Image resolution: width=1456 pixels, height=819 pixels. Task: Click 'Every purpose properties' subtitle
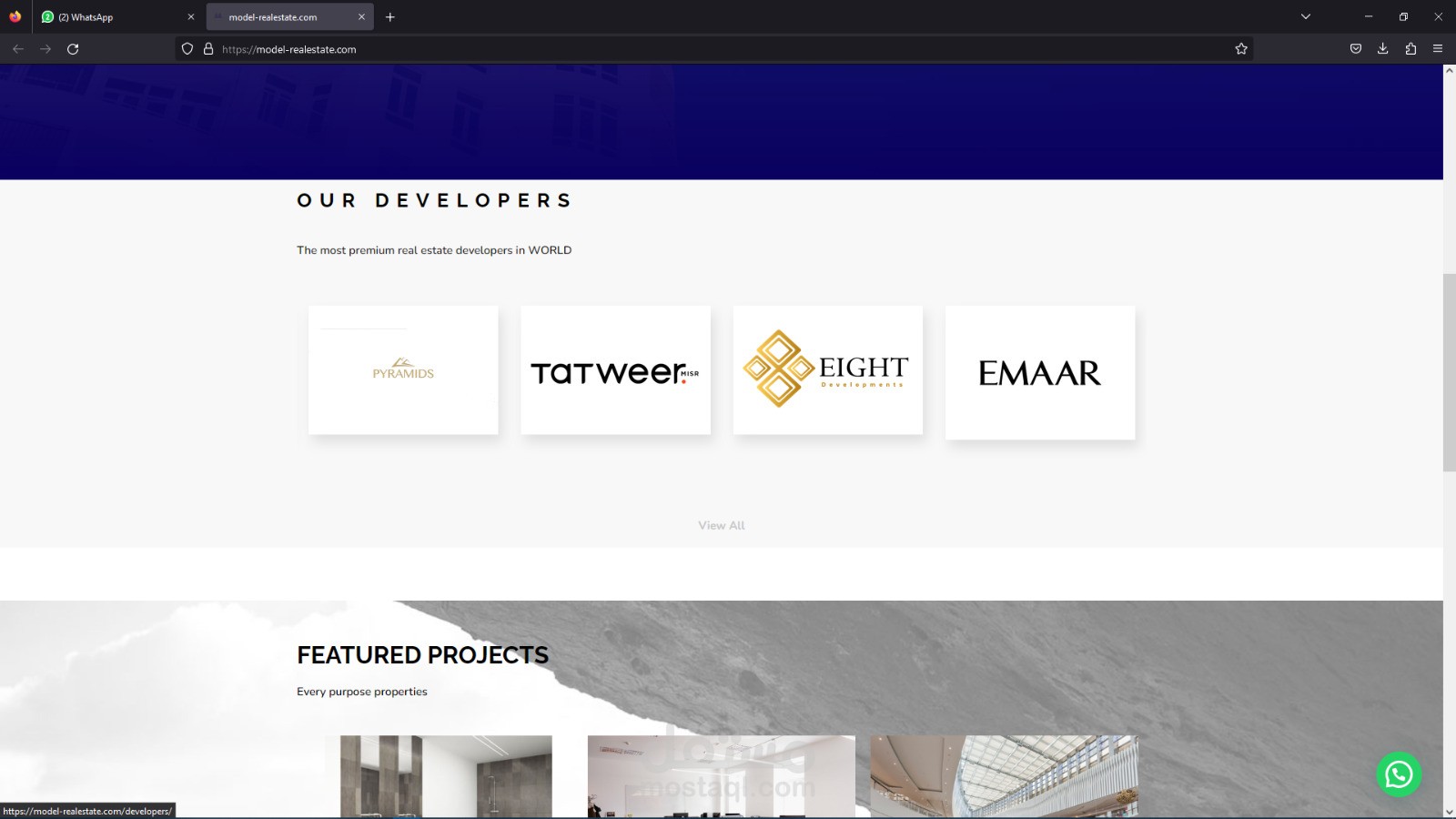click(362, 692)
